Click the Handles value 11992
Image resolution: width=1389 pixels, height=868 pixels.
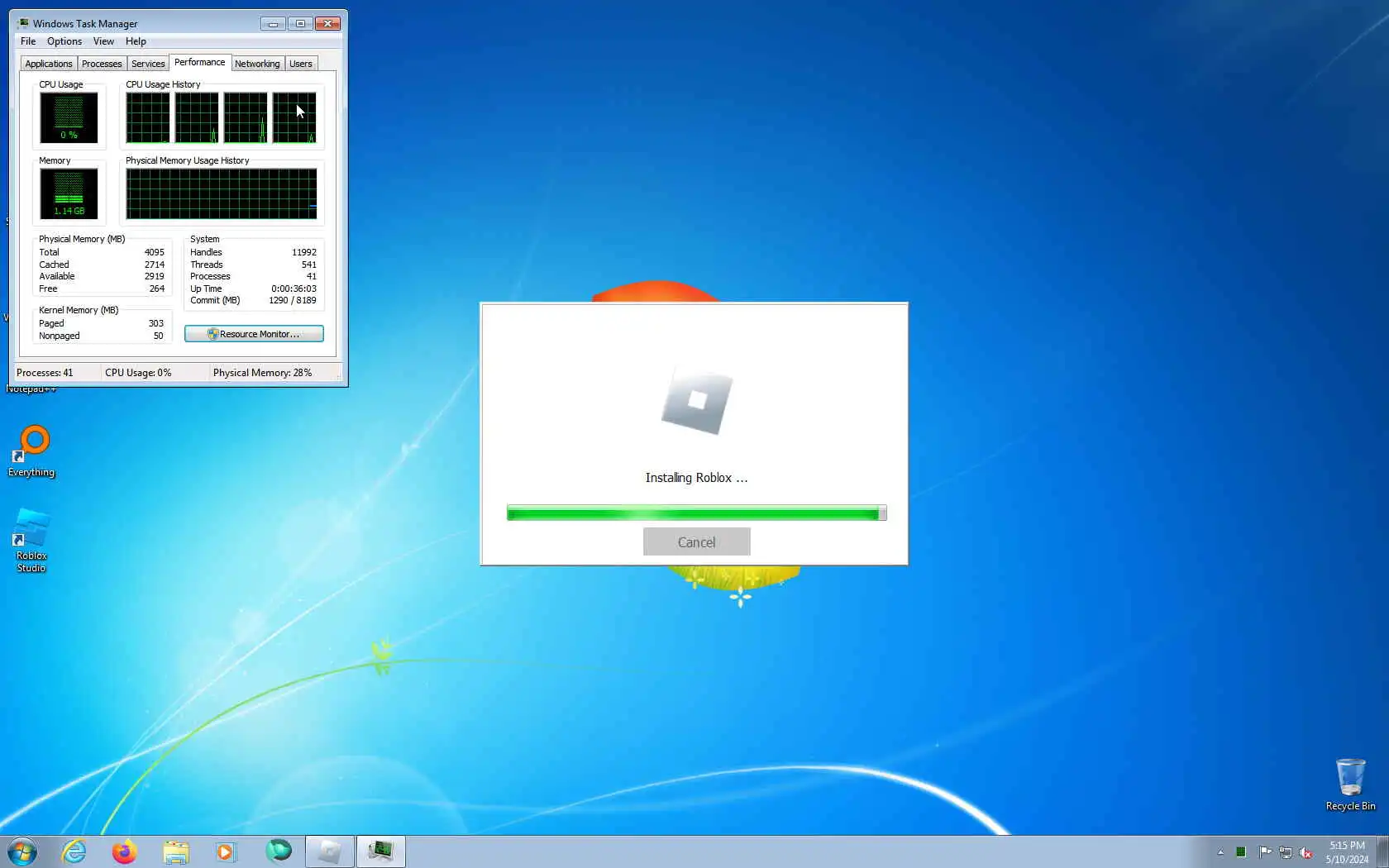[303, 252]
